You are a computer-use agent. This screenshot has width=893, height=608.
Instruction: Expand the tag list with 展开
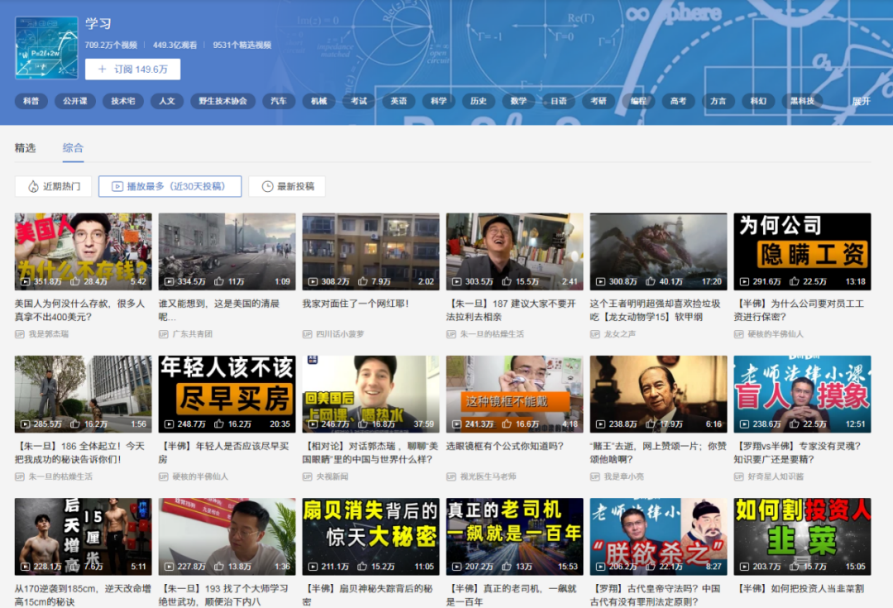[861, 101]
